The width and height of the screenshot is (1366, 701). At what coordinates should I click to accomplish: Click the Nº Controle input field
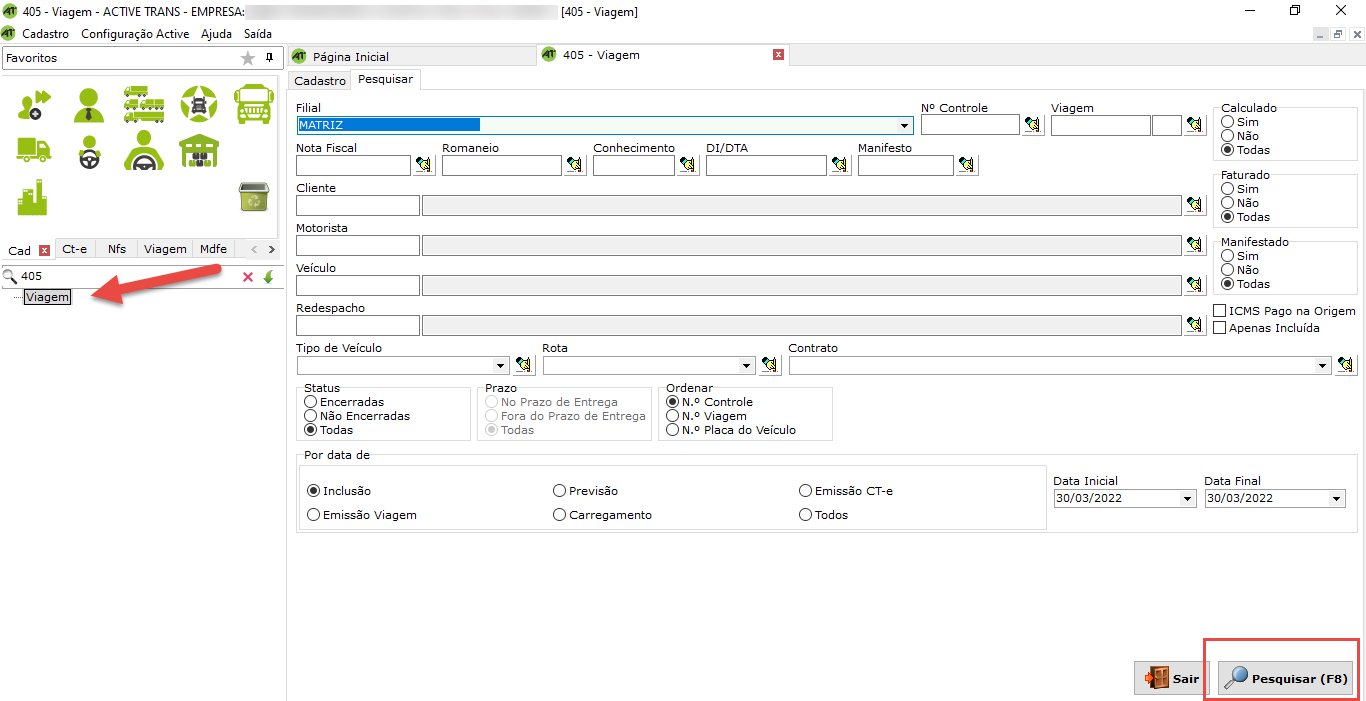pos(969,125)
